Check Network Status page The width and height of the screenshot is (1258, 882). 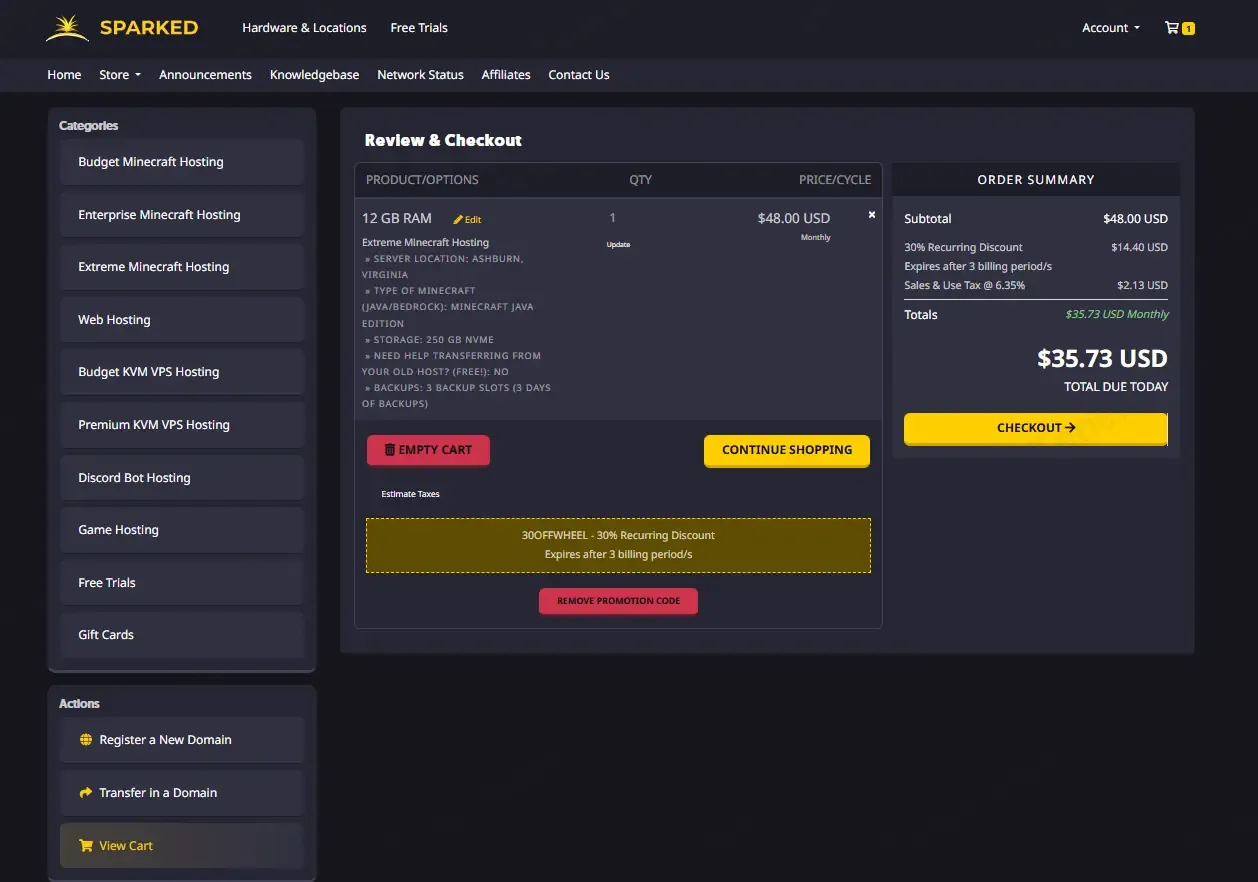[x=420, y=75]
